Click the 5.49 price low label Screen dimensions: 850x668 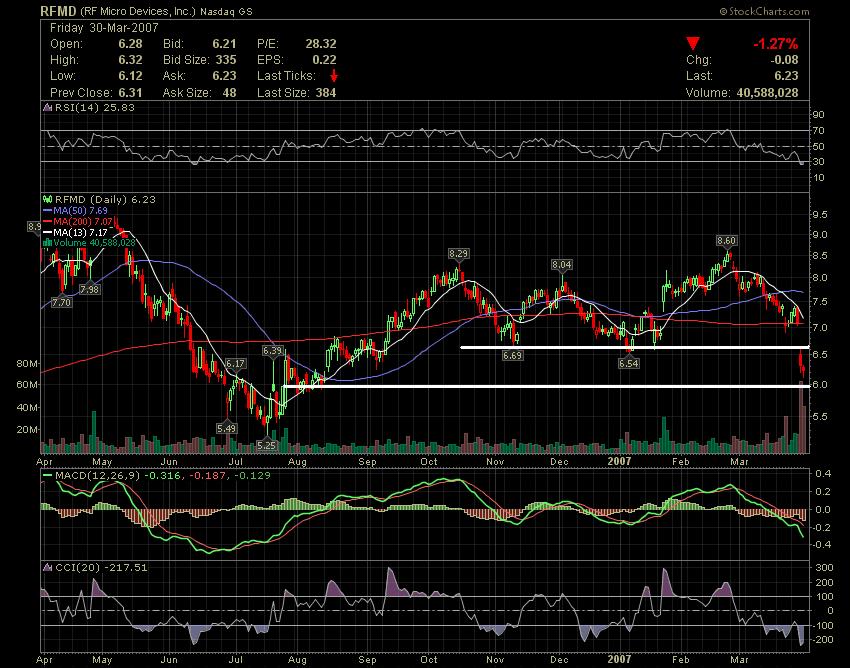tap(227, 428)
